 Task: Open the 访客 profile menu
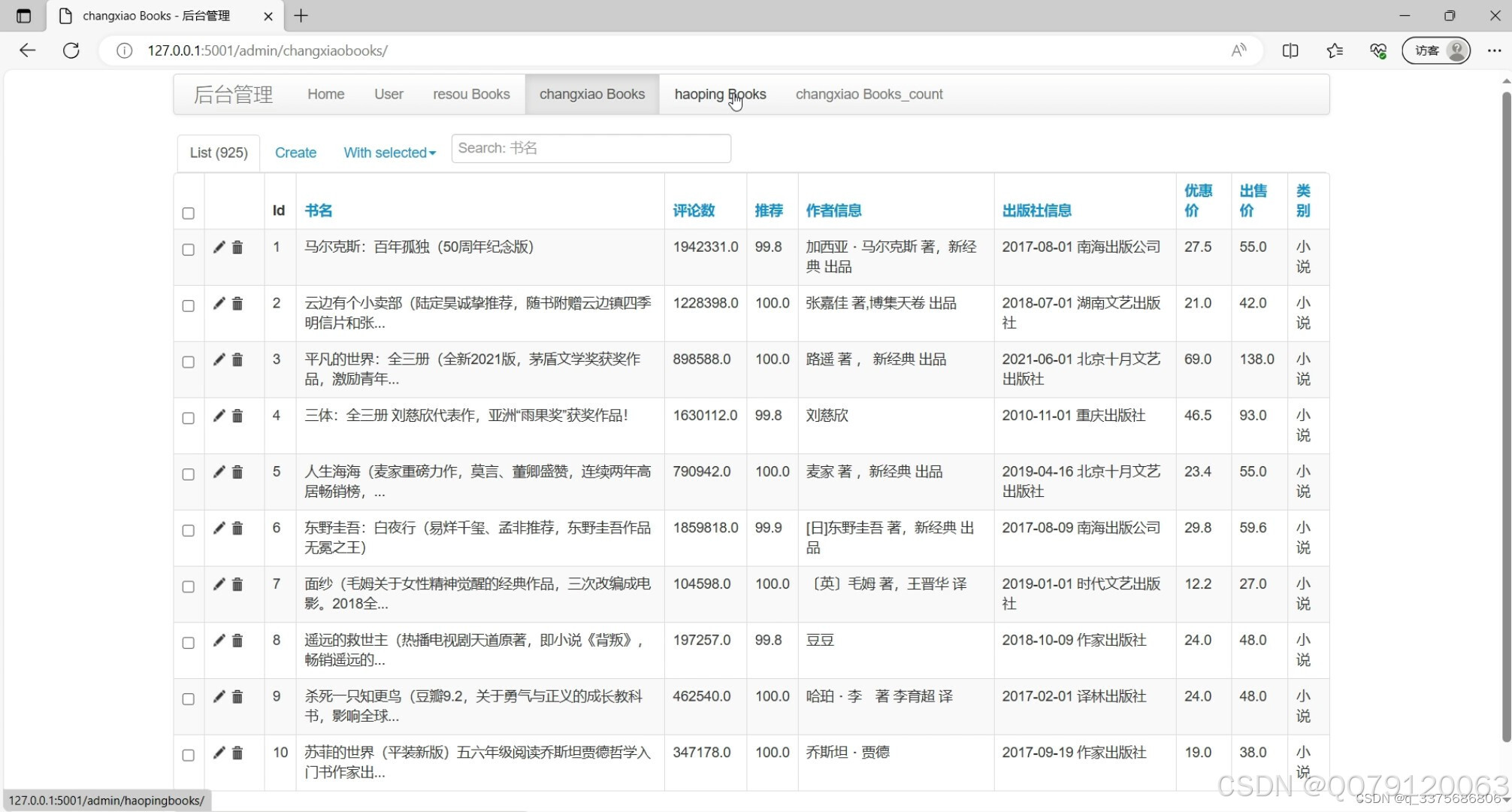coord(1434,50)
